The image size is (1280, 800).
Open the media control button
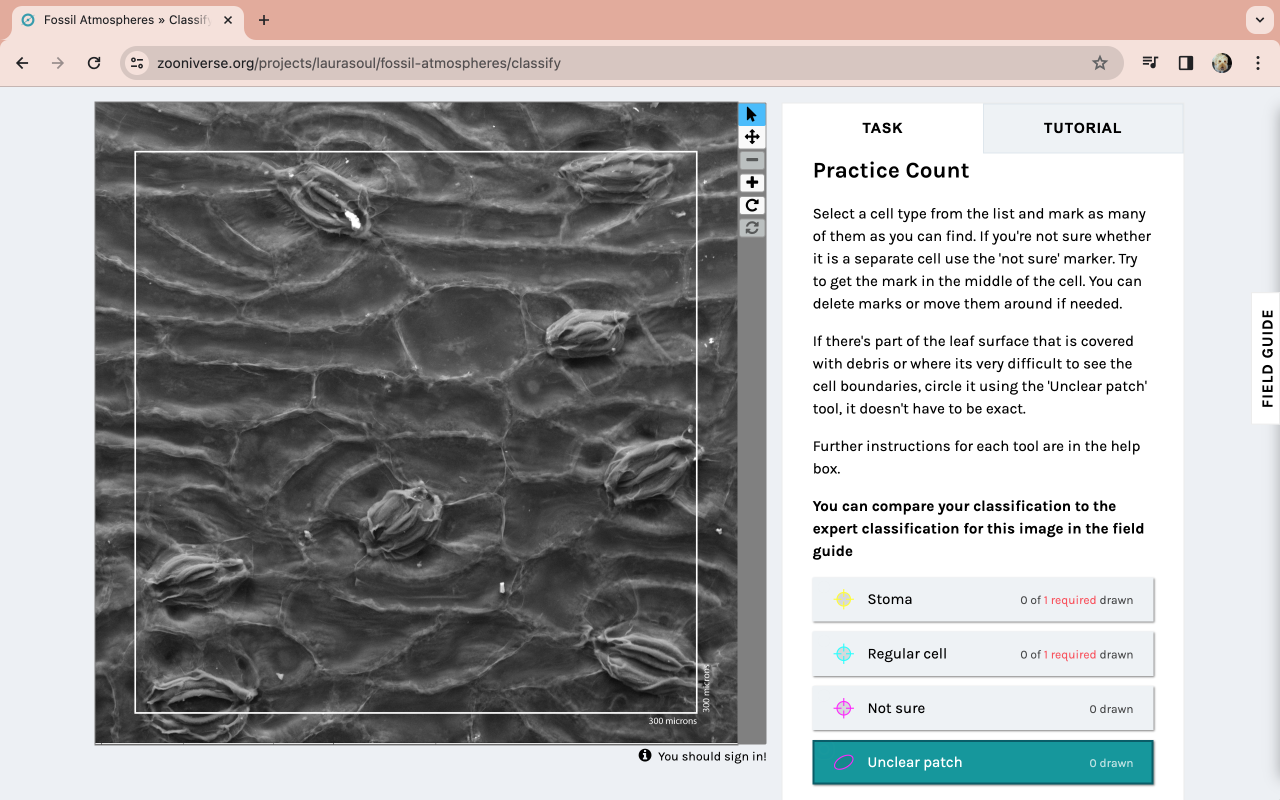pyautogui.click(x=1150, y=63)
